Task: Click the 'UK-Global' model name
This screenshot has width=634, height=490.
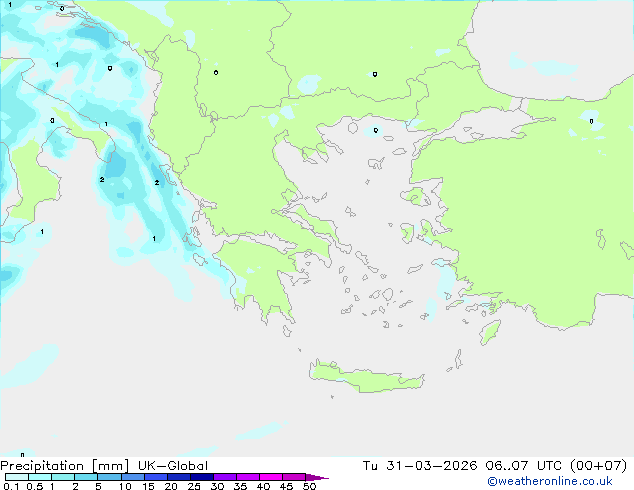Action: 173,466
